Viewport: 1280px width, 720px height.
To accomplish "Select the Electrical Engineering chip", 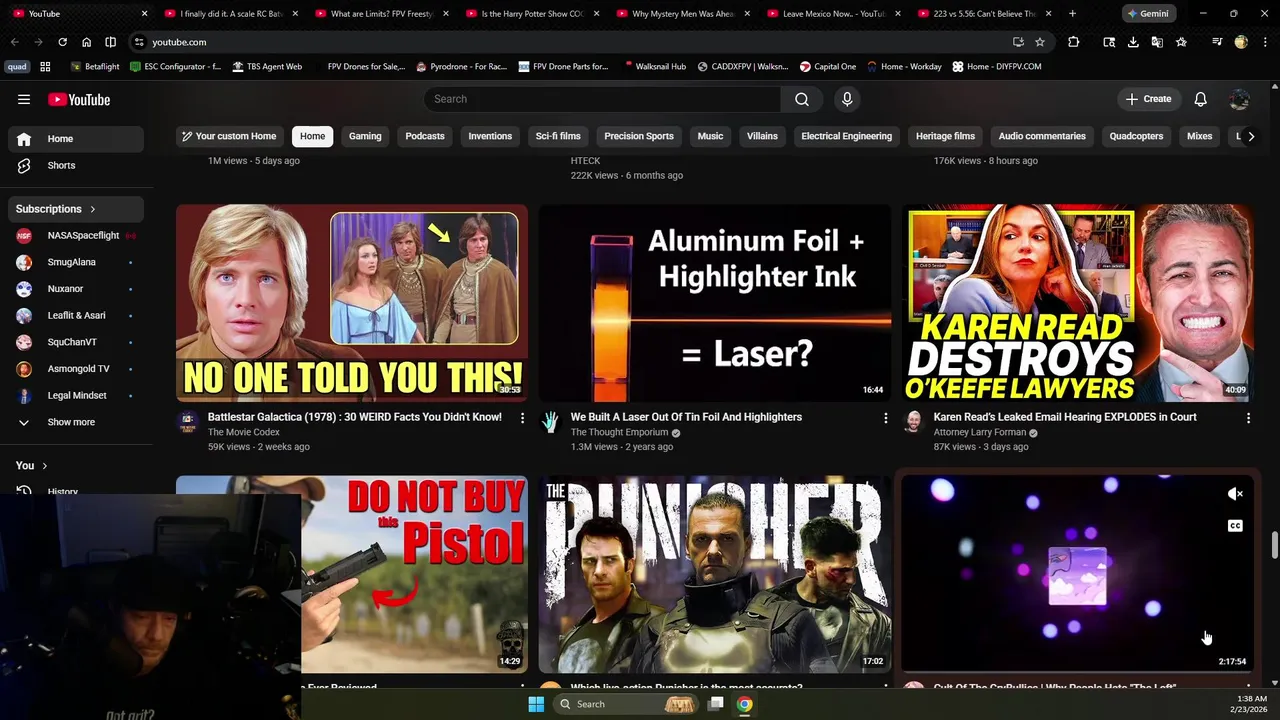I will click(846, 136).
